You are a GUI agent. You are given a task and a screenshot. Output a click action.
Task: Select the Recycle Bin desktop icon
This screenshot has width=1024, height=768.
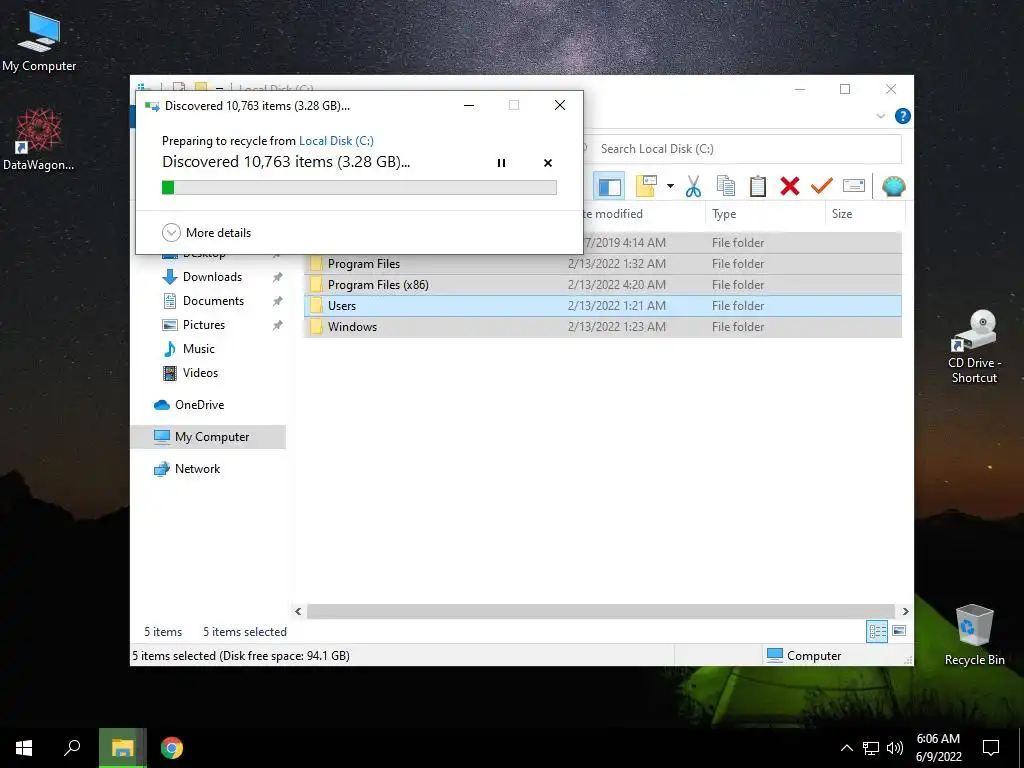pos(974,635)
